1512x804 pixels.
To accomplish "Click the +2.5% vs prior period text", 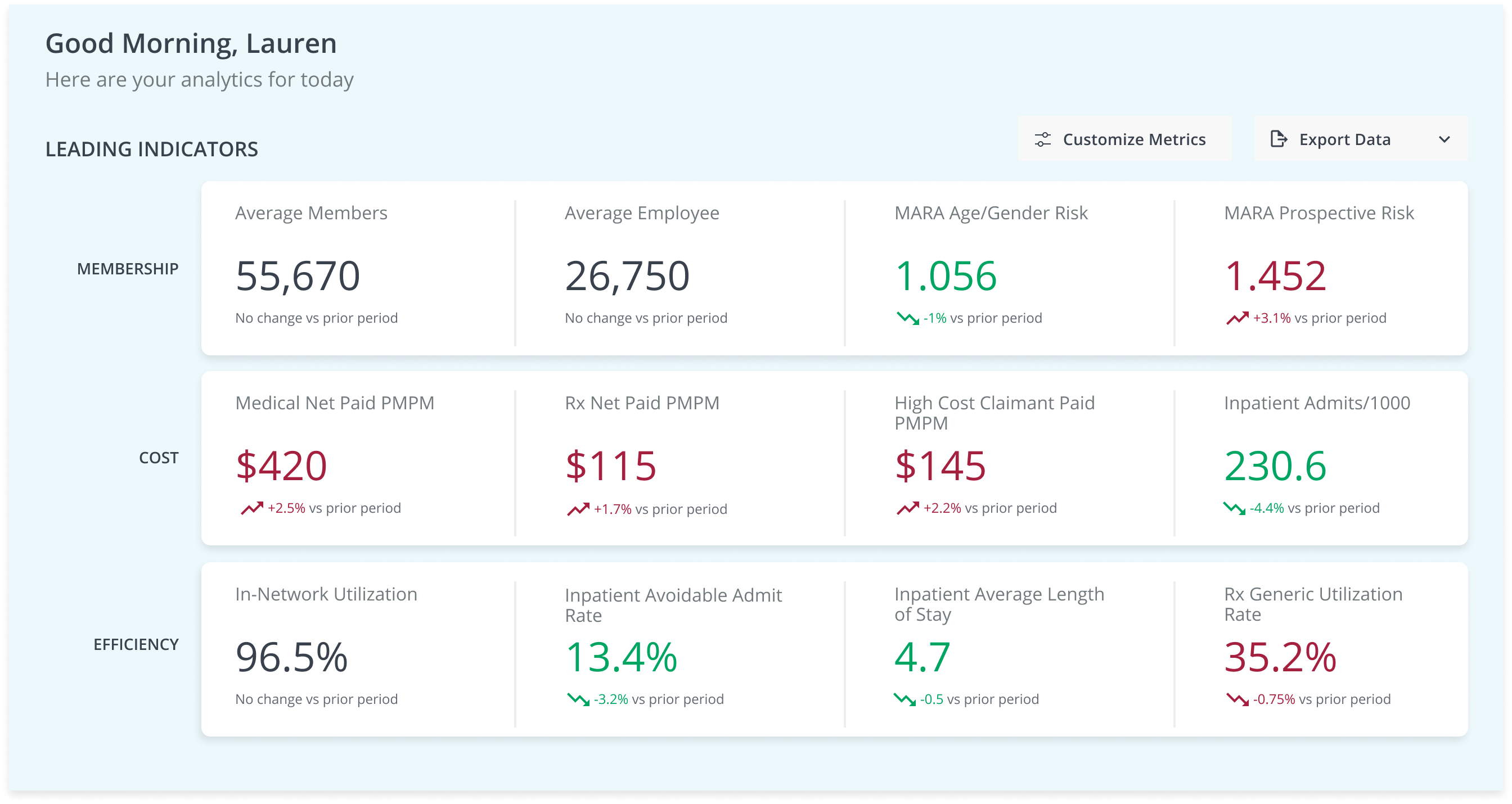I will (334, 508).
